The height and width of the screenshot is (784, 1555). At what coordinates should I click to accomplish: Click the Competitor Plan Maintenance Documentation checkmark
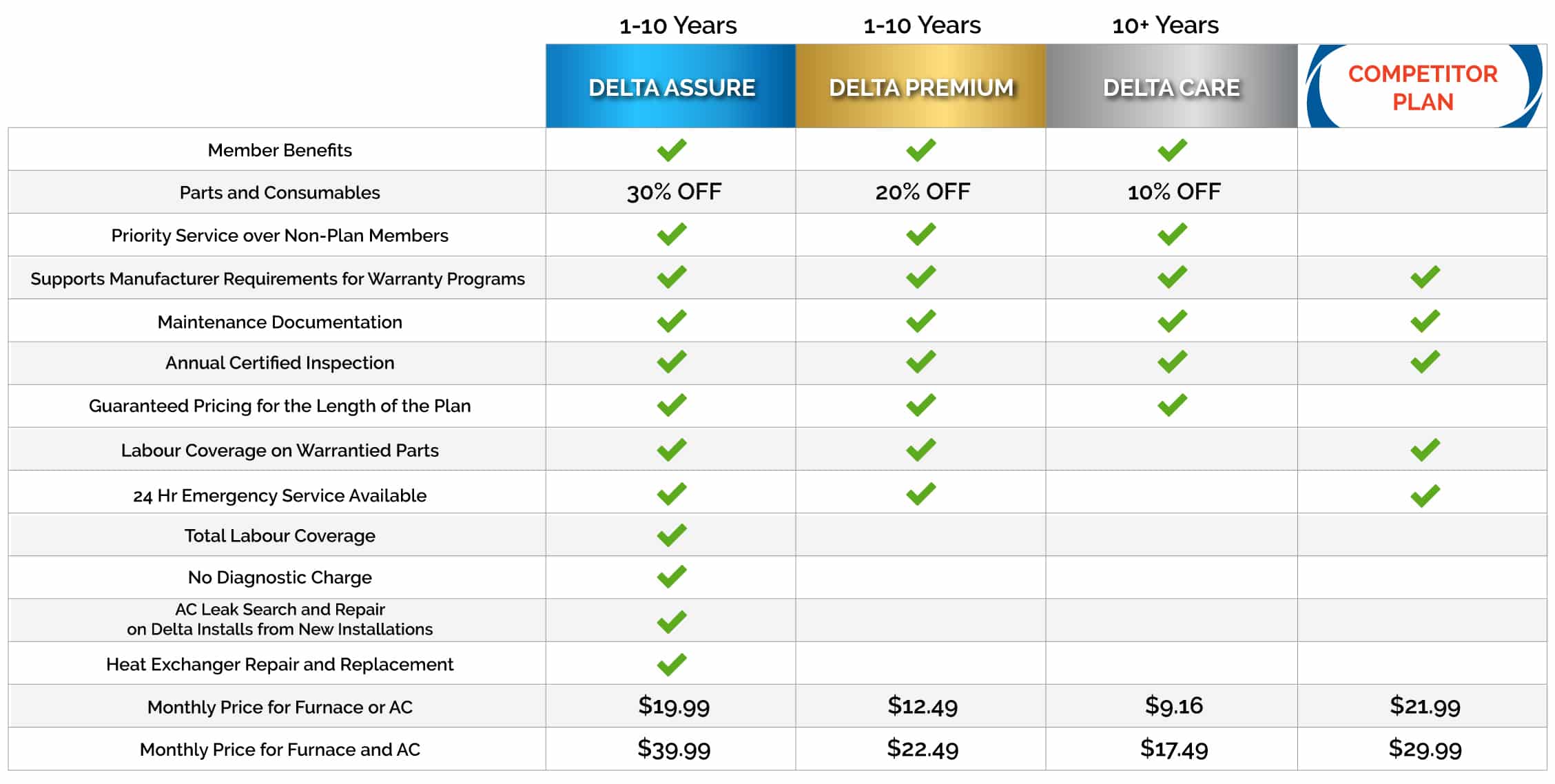click(x=1425, y=320)
